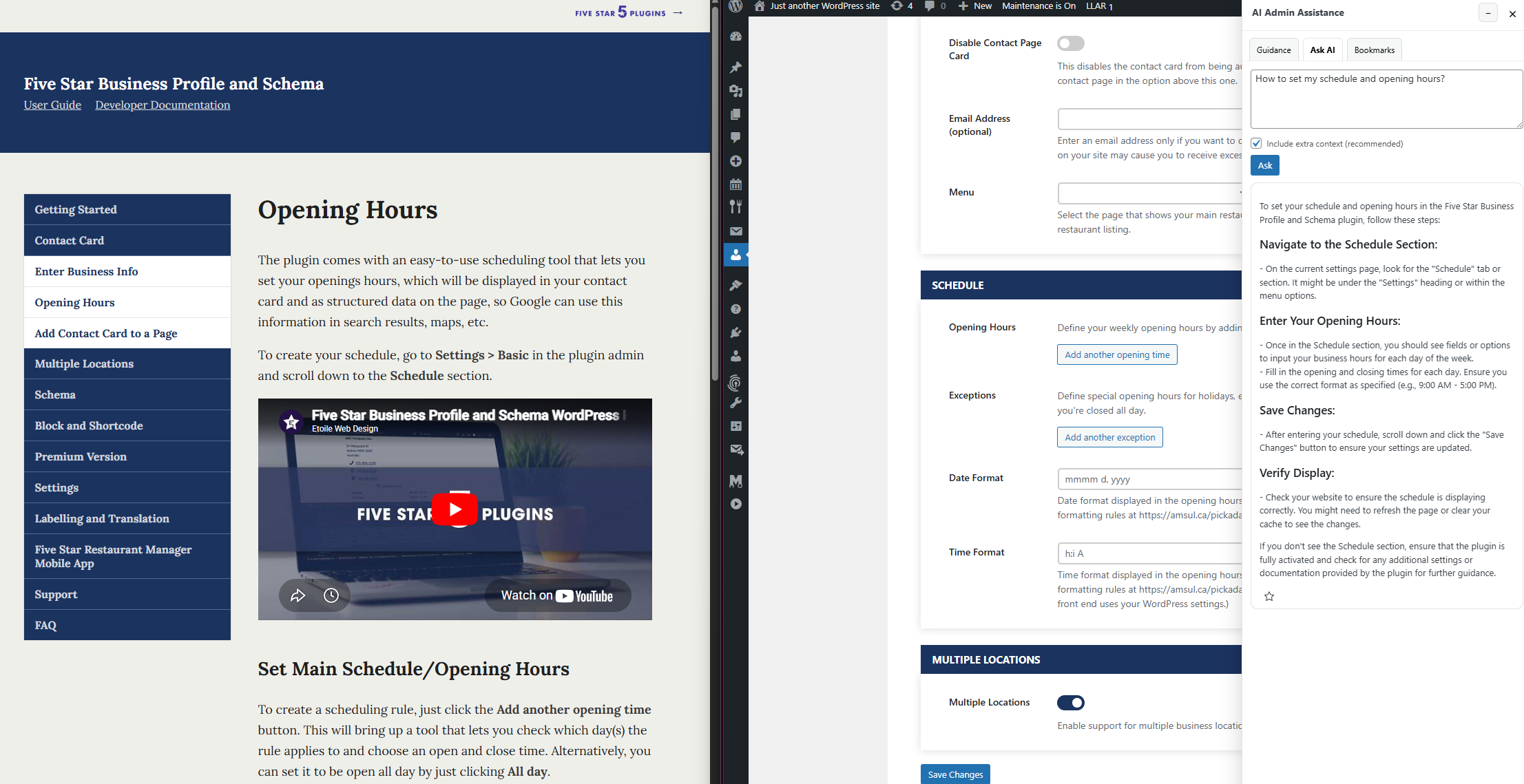Viewport: 1524px width, 784px height.
Task: Open the Appearance paintbrush icon
Action: click(735, 286)
